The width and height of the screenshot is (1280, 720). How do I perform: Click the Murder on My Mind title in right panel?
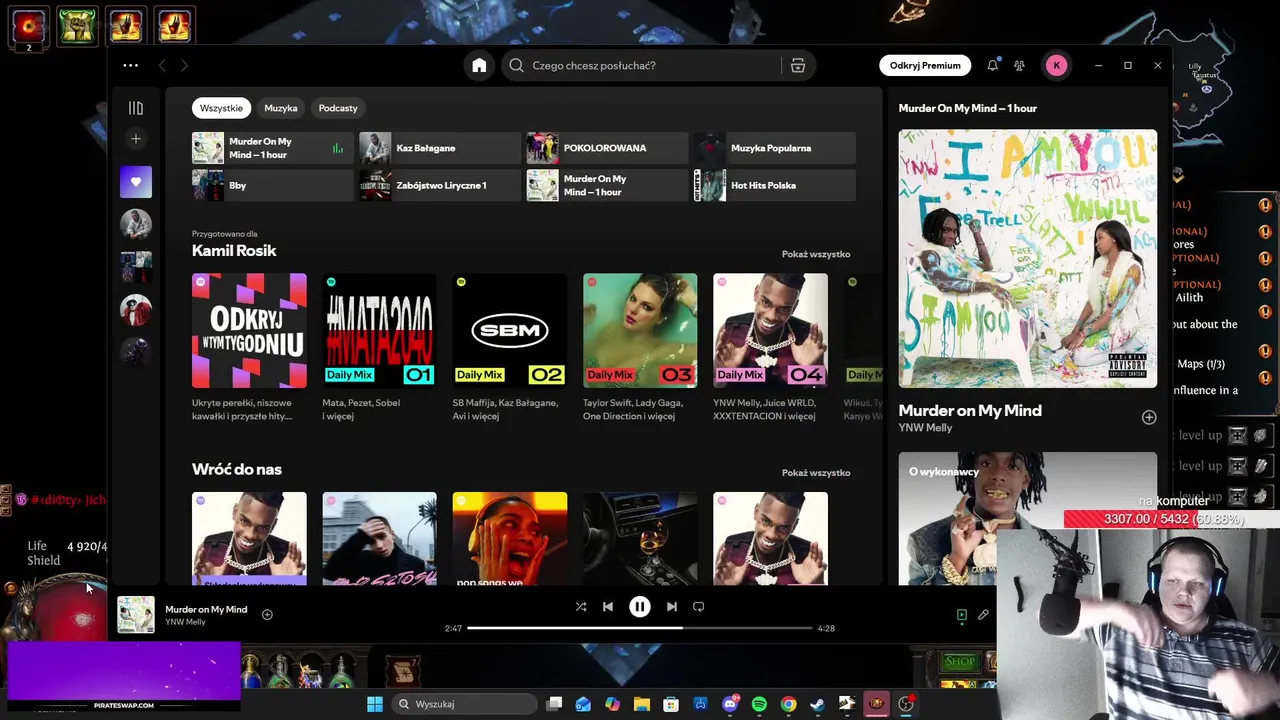970,410
